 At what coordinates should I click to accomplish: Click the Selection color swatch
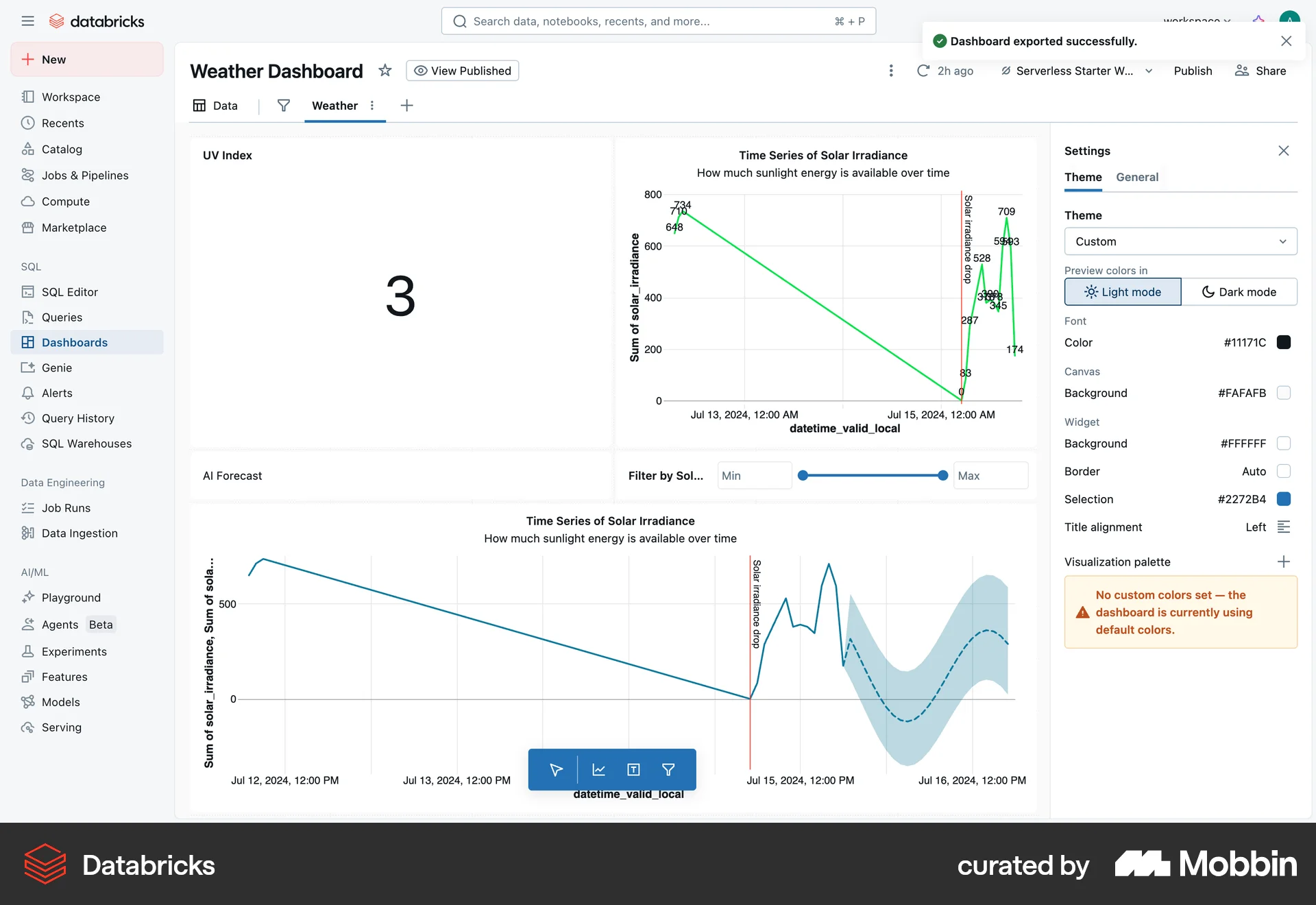tap(1283, 499)
